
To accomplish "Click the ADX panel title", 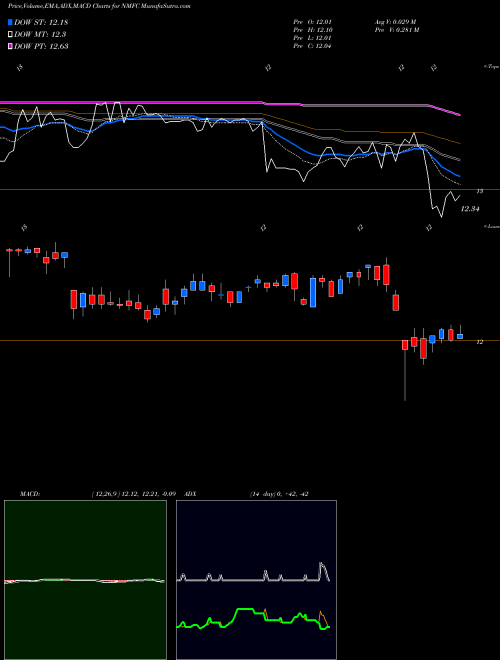I will 190,494.
